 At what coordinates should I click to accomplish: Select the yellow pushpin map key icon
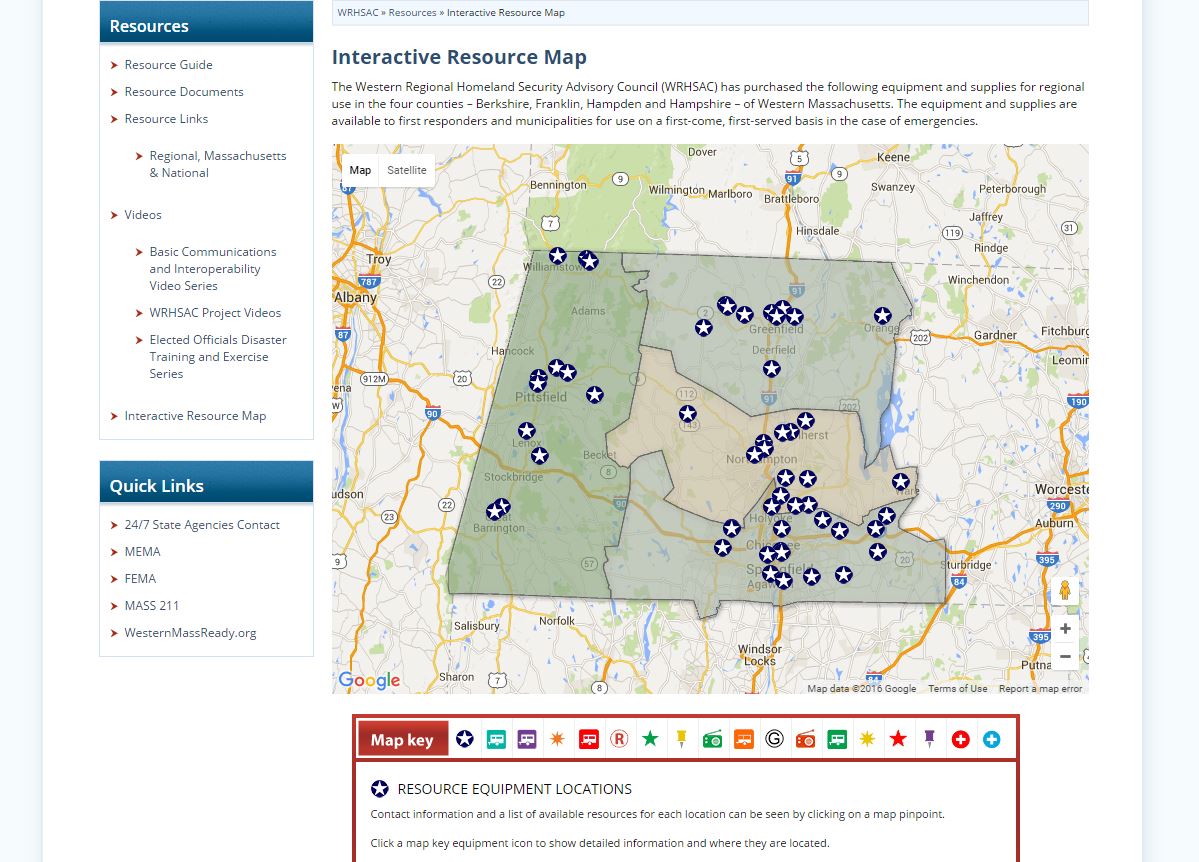click(681, 738)
